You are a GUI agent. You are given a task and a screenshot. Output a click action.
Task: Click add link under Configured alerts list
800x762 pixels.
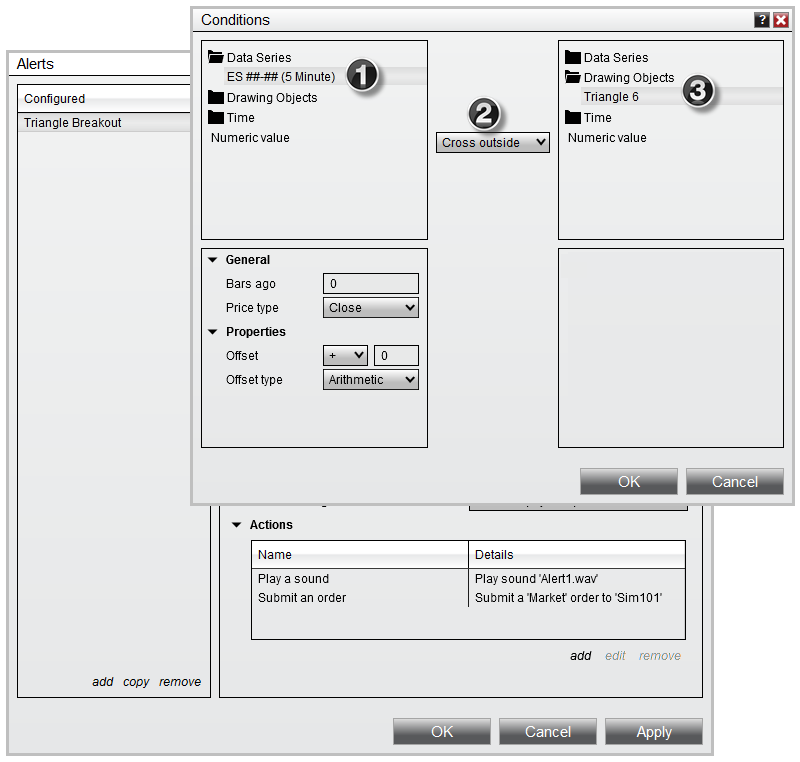pyautogui.click(x=103, y=682)
